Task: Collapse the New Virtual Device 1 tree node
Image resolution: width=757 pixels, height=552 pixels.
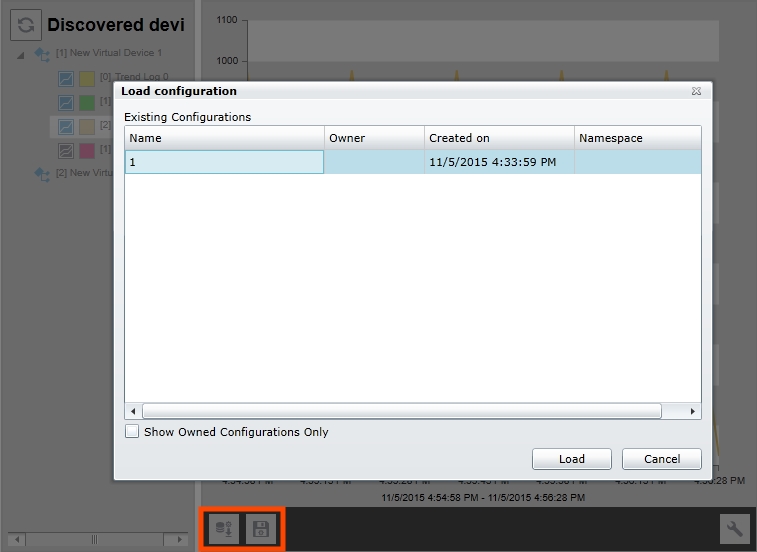Action: point(22,54)
